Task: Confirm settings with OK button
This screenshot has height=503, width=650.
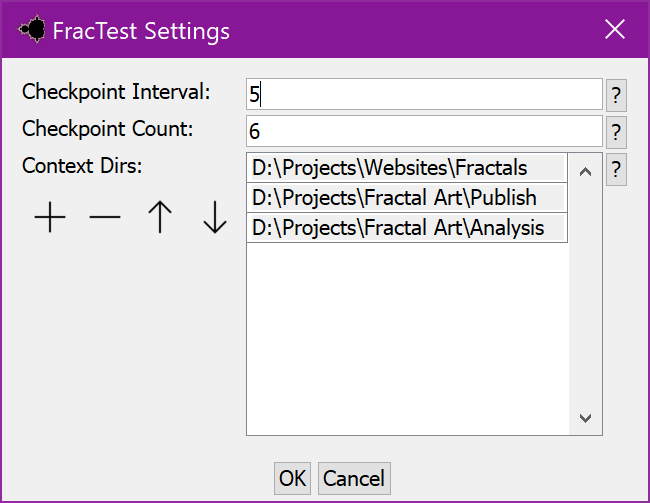Action: coord(292,479)
